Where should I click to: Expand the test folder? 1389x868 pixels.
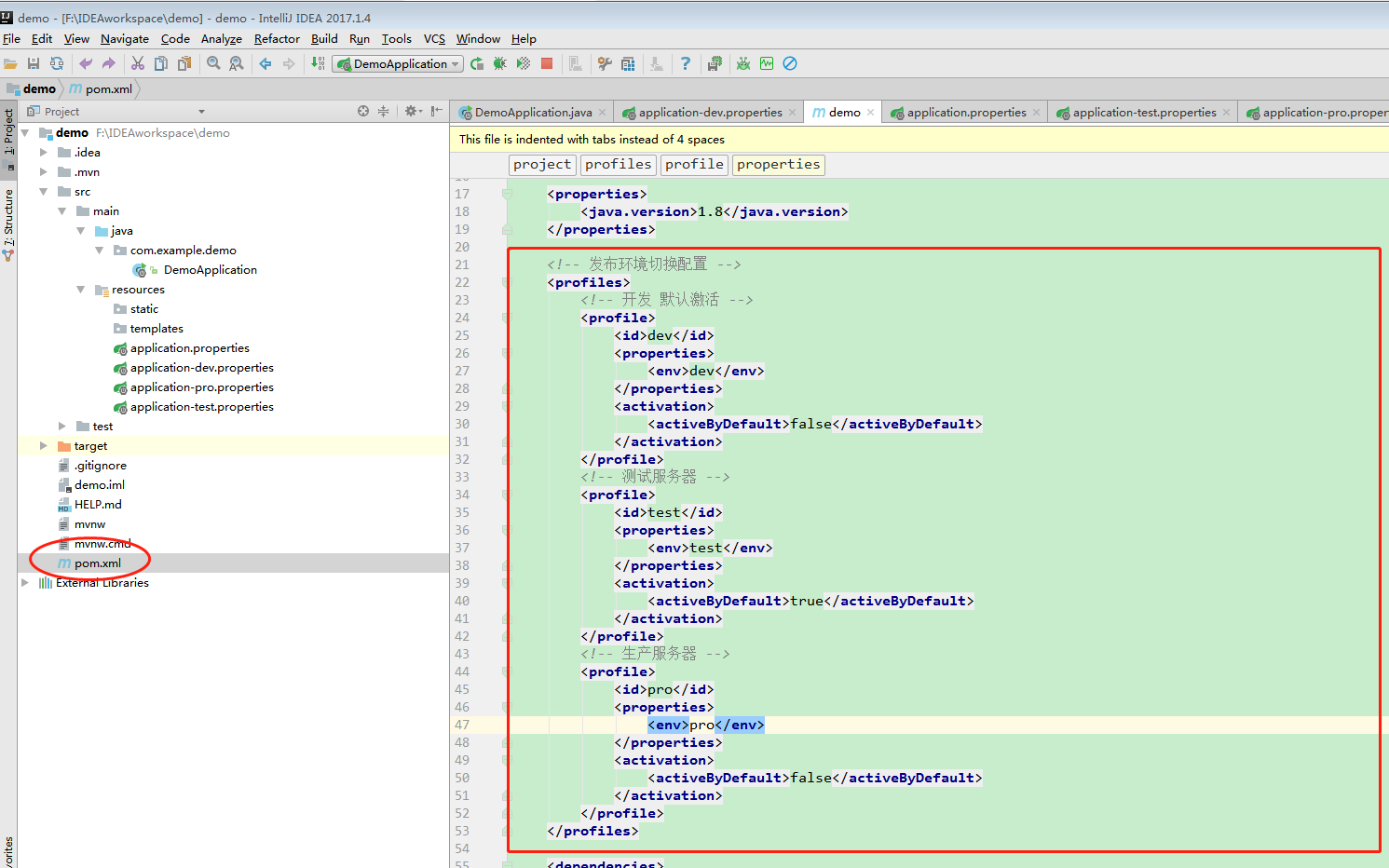[62, 426]
